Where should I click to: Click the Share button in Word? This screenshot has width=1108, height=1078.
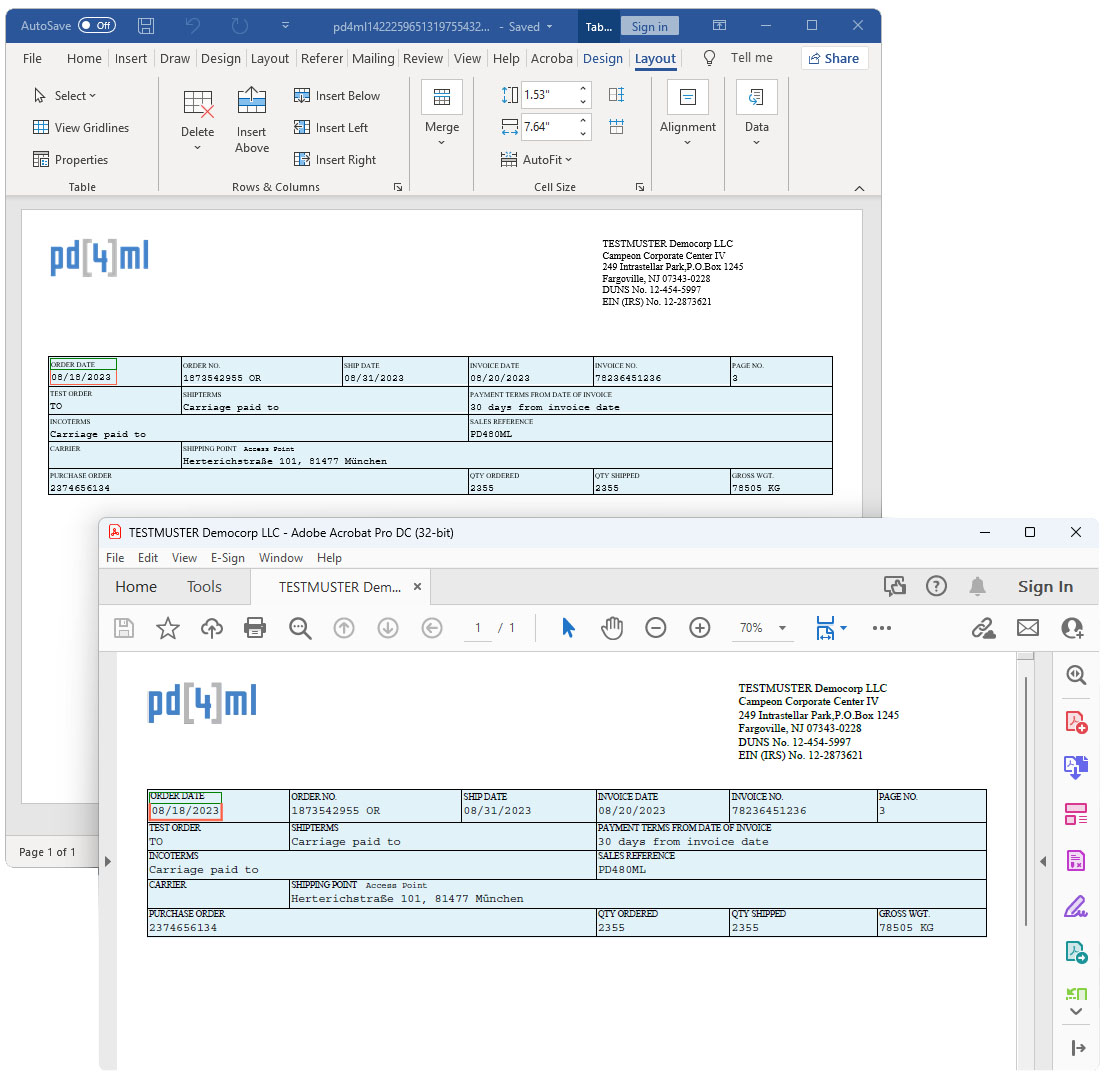click(834, 59)
